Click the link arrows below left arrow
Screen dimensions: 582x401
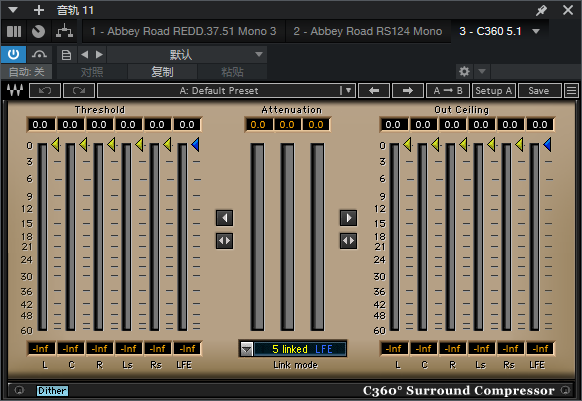225,241
